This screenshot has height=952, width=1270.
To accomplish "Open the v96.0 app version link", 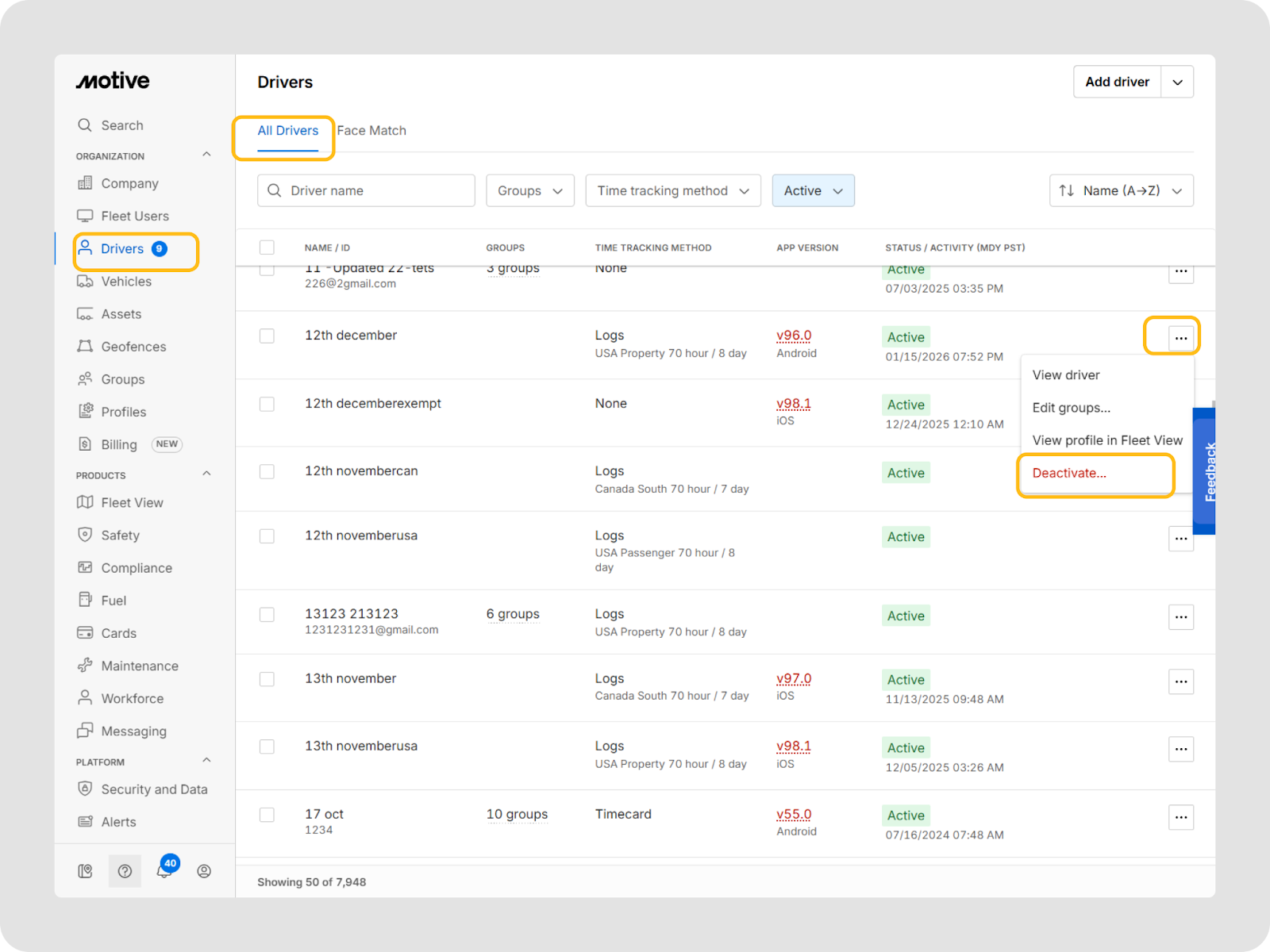I will click(793, 336).
